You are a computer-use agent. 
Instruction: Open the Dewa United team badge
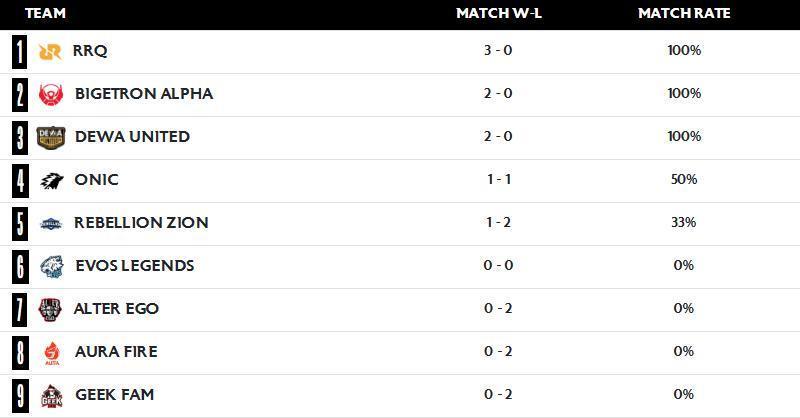pyautogui.click(x=51, y=137)
